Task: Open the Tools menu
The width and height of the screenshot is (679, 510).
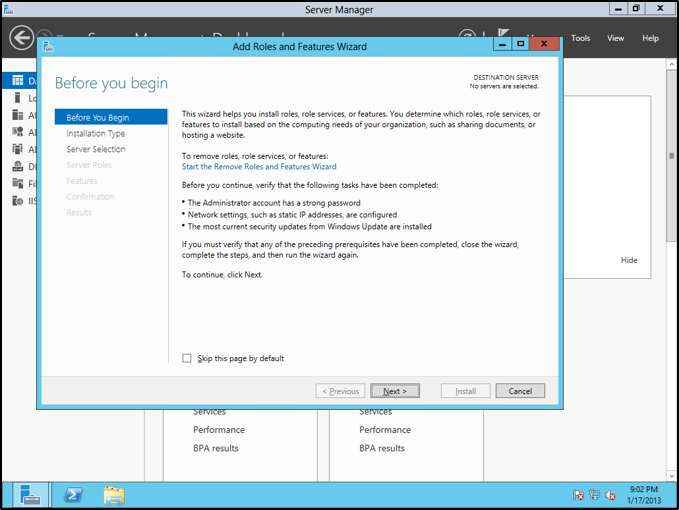Action: [x=580, y=38]
